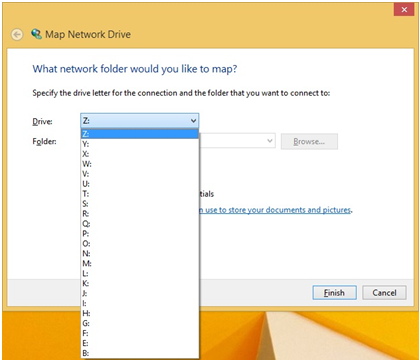The width and height of the screenshot is (419, 361).
Task: Set drive letter to B:
Action: click(140, 353)
